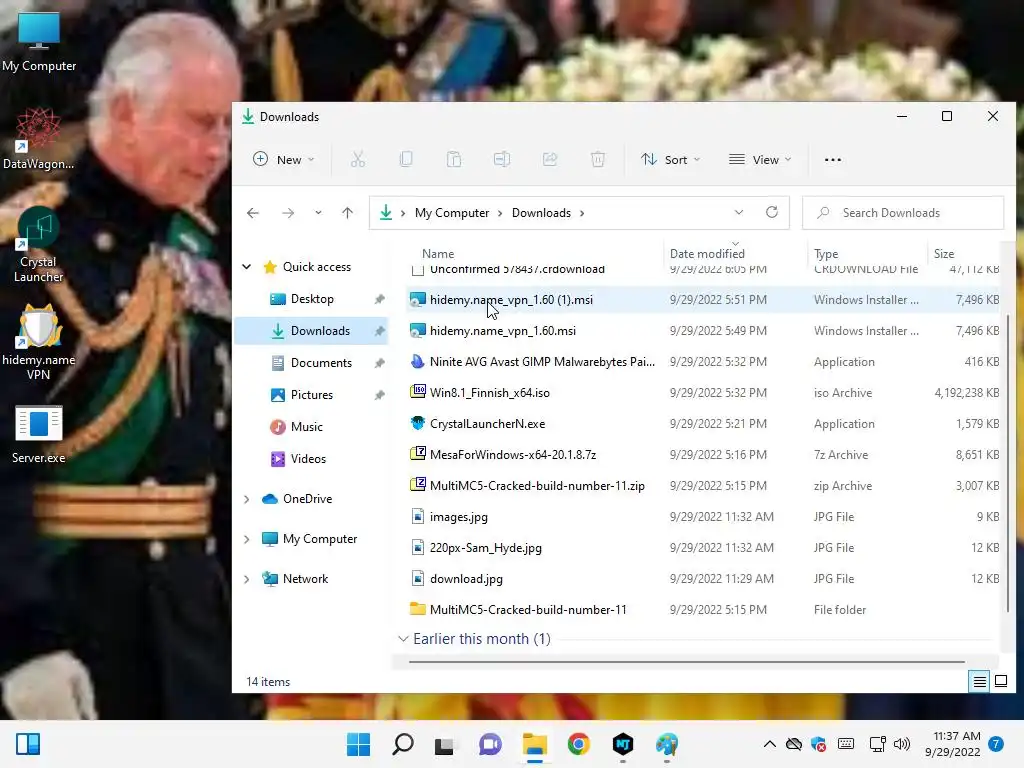This screenshot has height=768, width=1024.
Task: Expand the OneDrive tree node
Action: click(x=247, y=499)
